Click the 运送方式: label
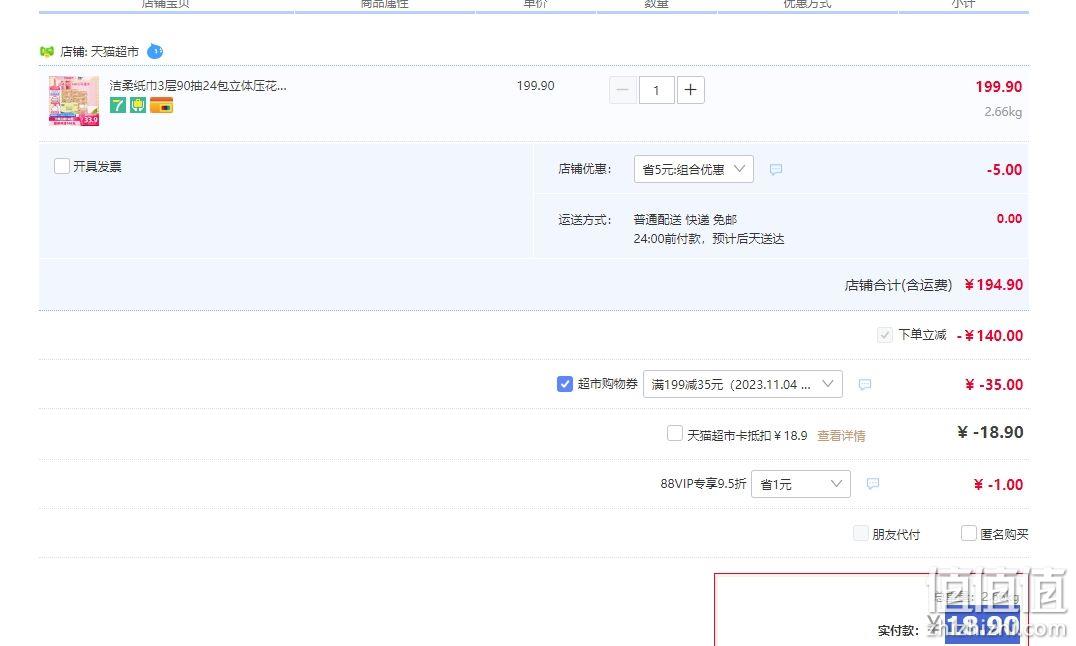This screenshot has height=646, width=1076. coord(585,220)
